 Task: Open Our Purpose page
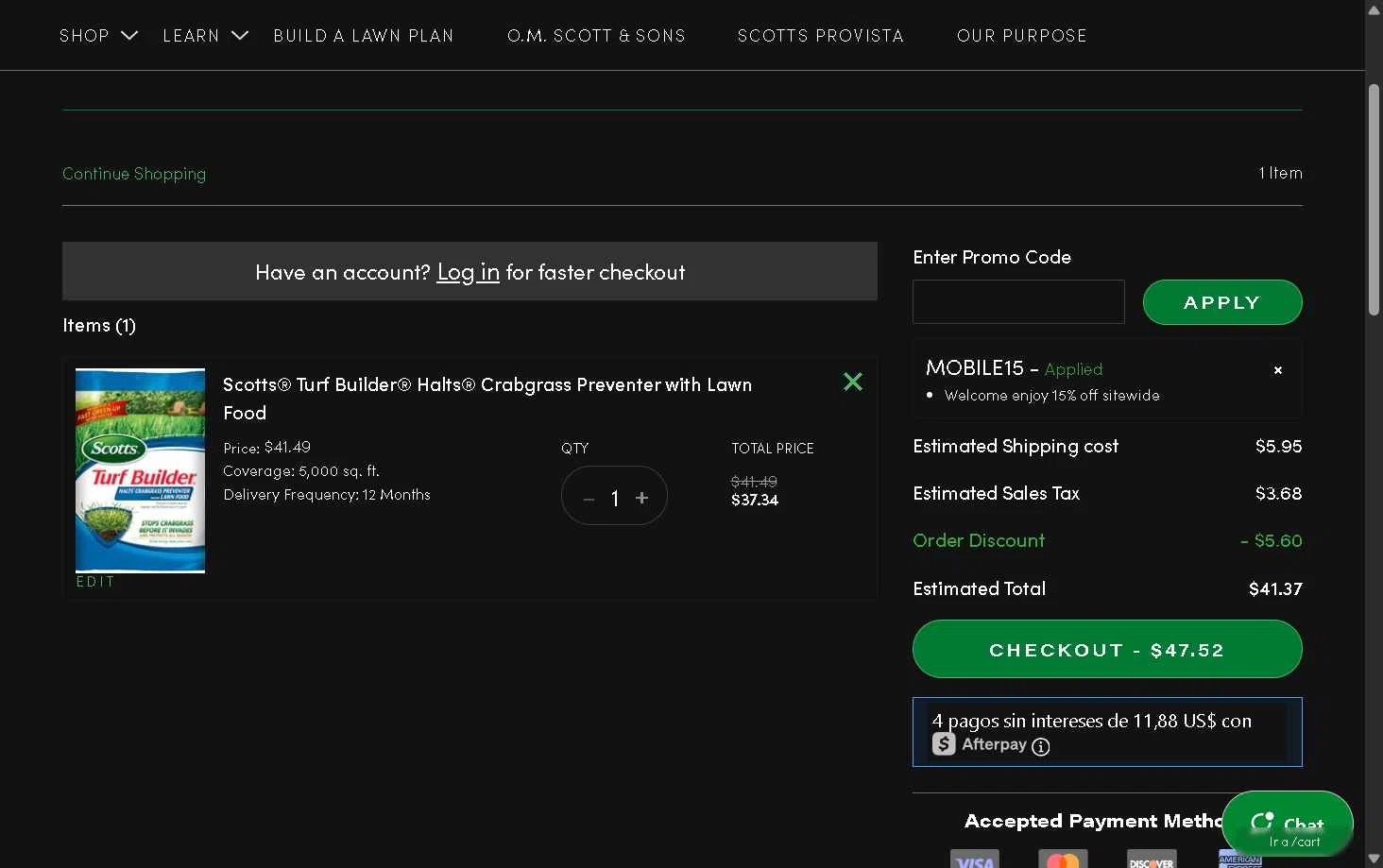1021,35
